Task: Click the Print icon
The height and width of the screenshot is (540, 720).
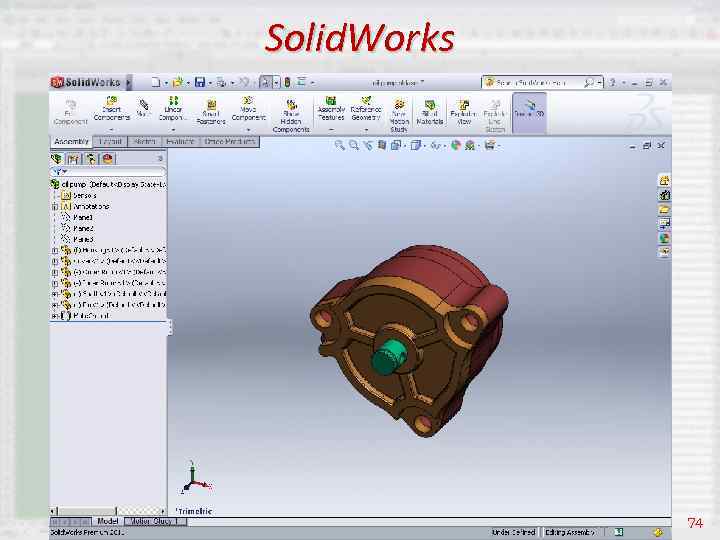Action: [x=221, y=83]
